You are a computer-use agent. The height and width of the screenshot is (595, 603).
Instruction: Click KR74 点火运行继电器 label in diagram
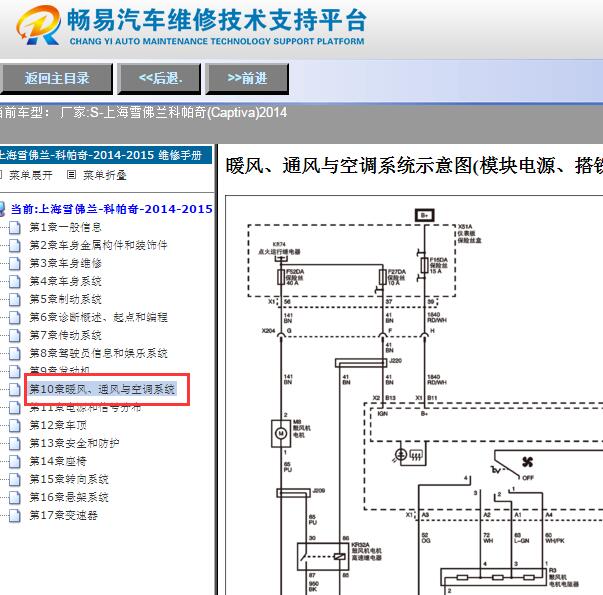[x=279, y=248]
